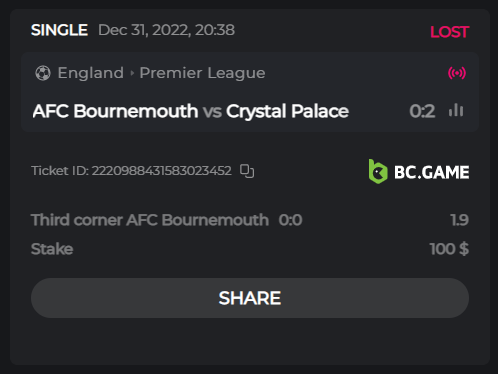Click the 100 $ stake amount

coord(449,249)
